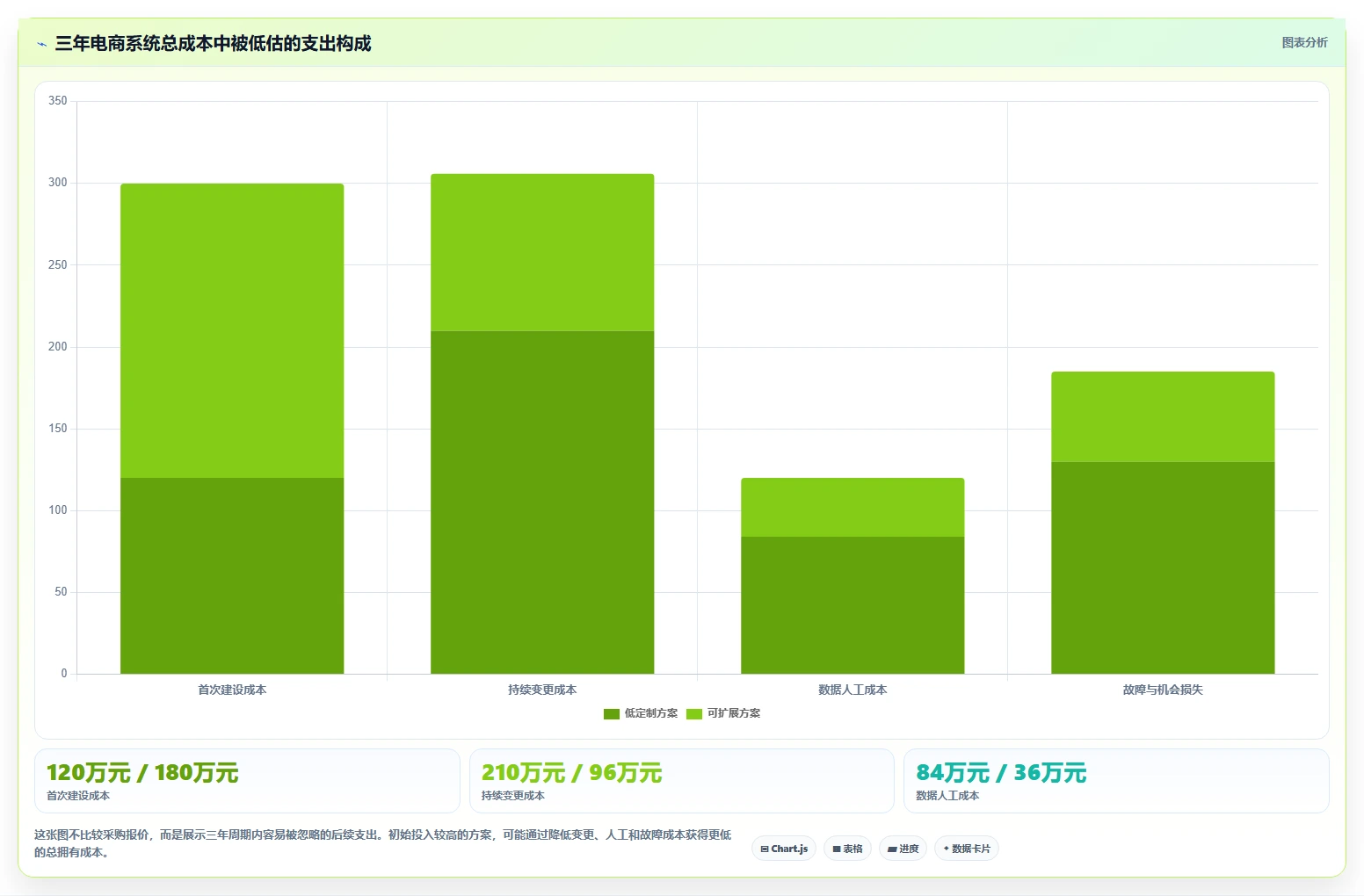
Task: Click the dark green segment of 故障与机会损失 bar
Action: click(1163, 567)
